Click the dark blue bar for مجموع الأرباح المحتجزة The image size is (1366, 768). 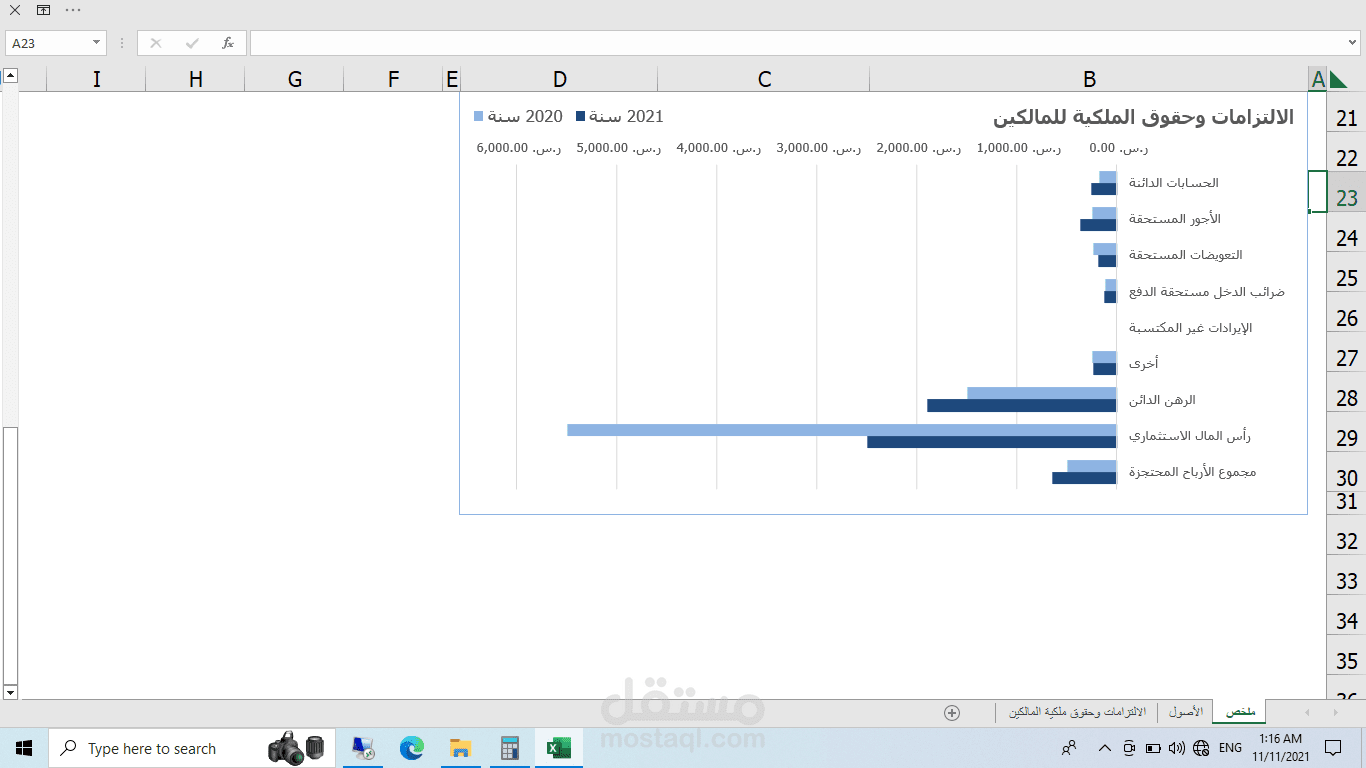(x=1084, y=478)
